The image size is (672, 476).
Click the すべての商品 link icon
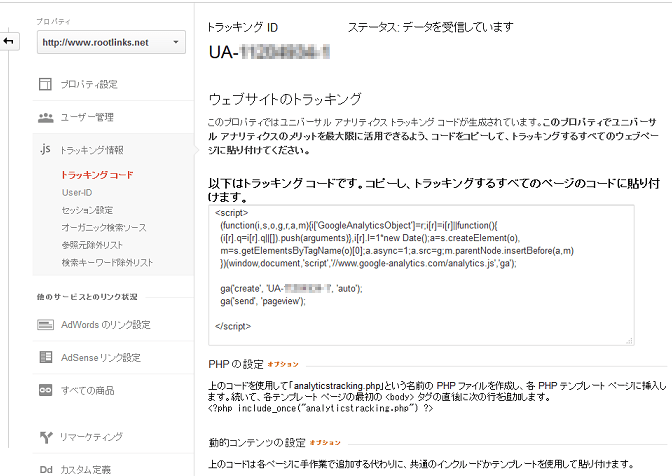[45, 390]
